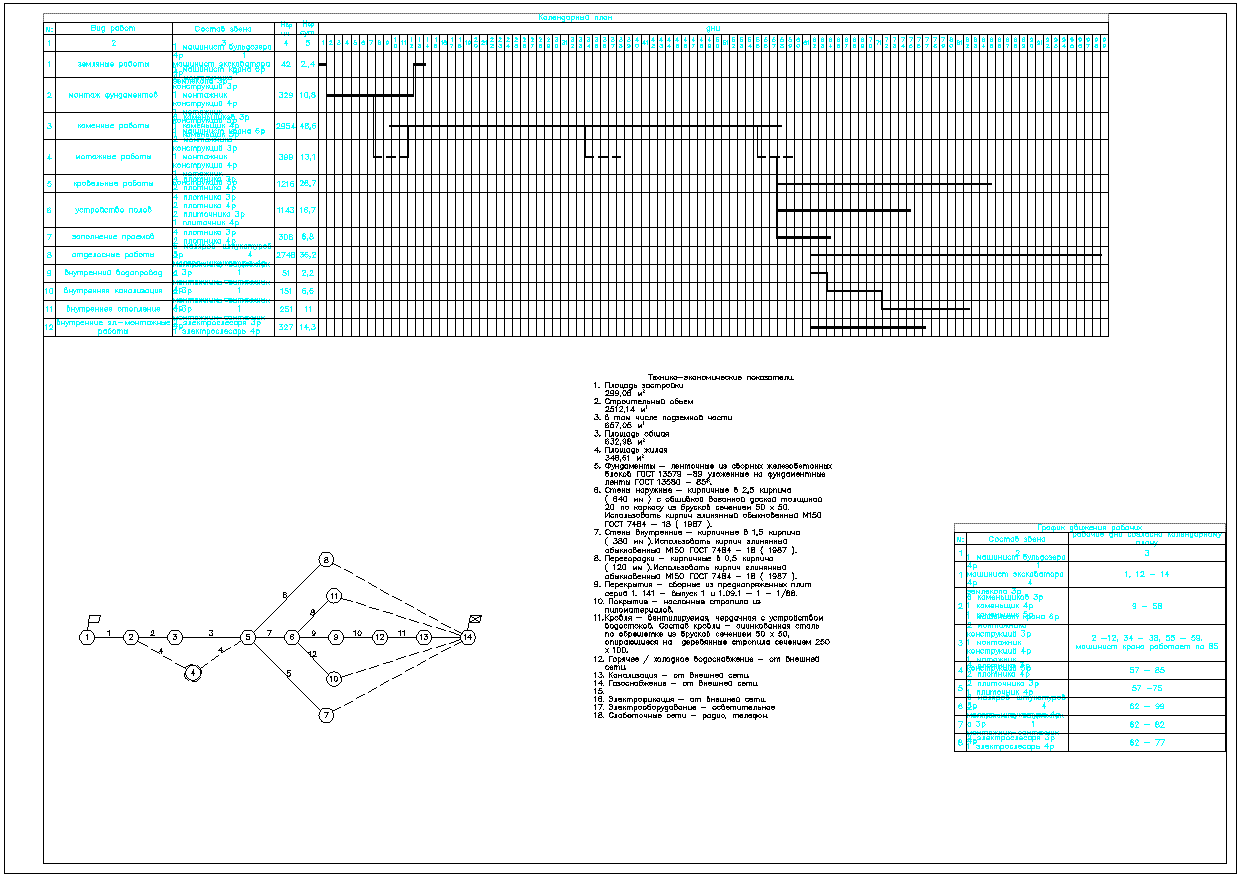Click circled node 13 in the network diagram

point(424,636)
